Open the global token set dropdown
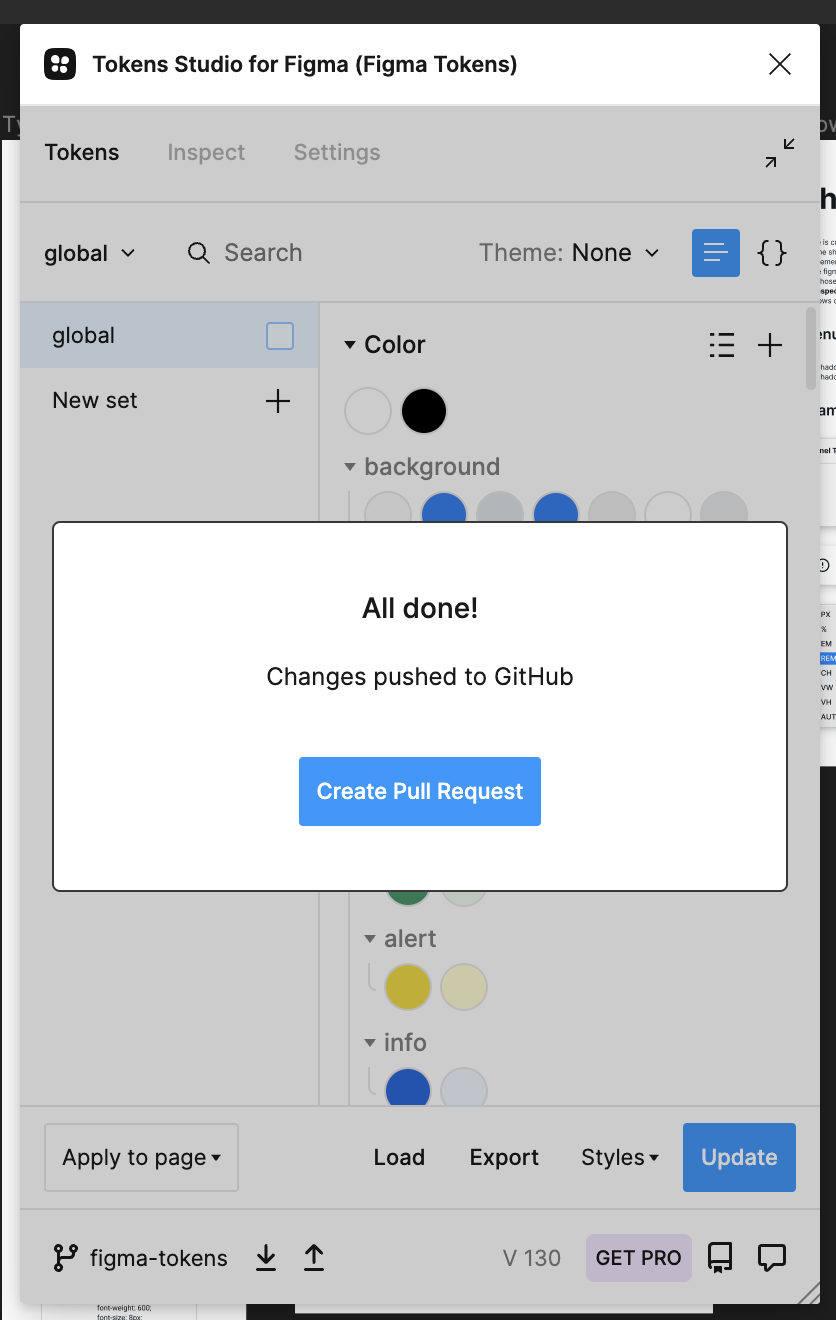Image resolution: width=836 pixels, height=1320 pixels. coord(90,253)
